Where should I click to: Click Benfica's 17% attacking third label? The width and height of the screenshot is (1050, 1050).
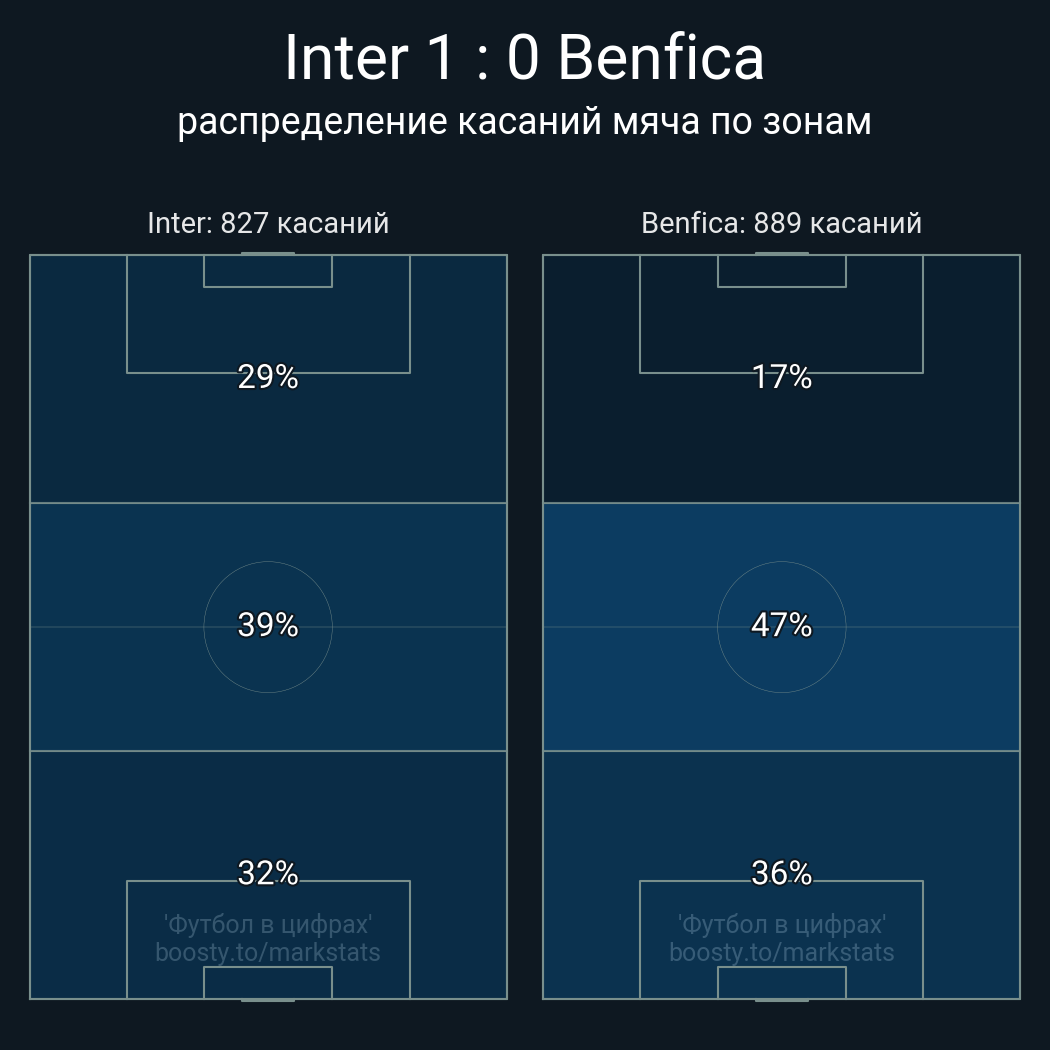781,377
